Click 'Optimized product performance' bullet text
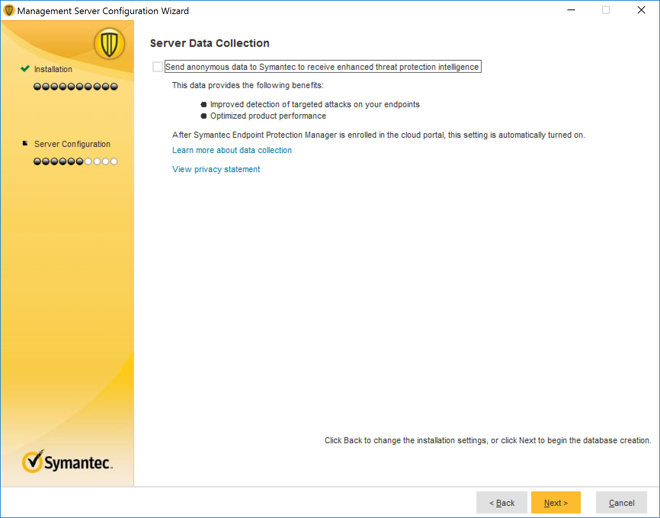The width and height of the screenshot is (660, 518). [268, 116]
